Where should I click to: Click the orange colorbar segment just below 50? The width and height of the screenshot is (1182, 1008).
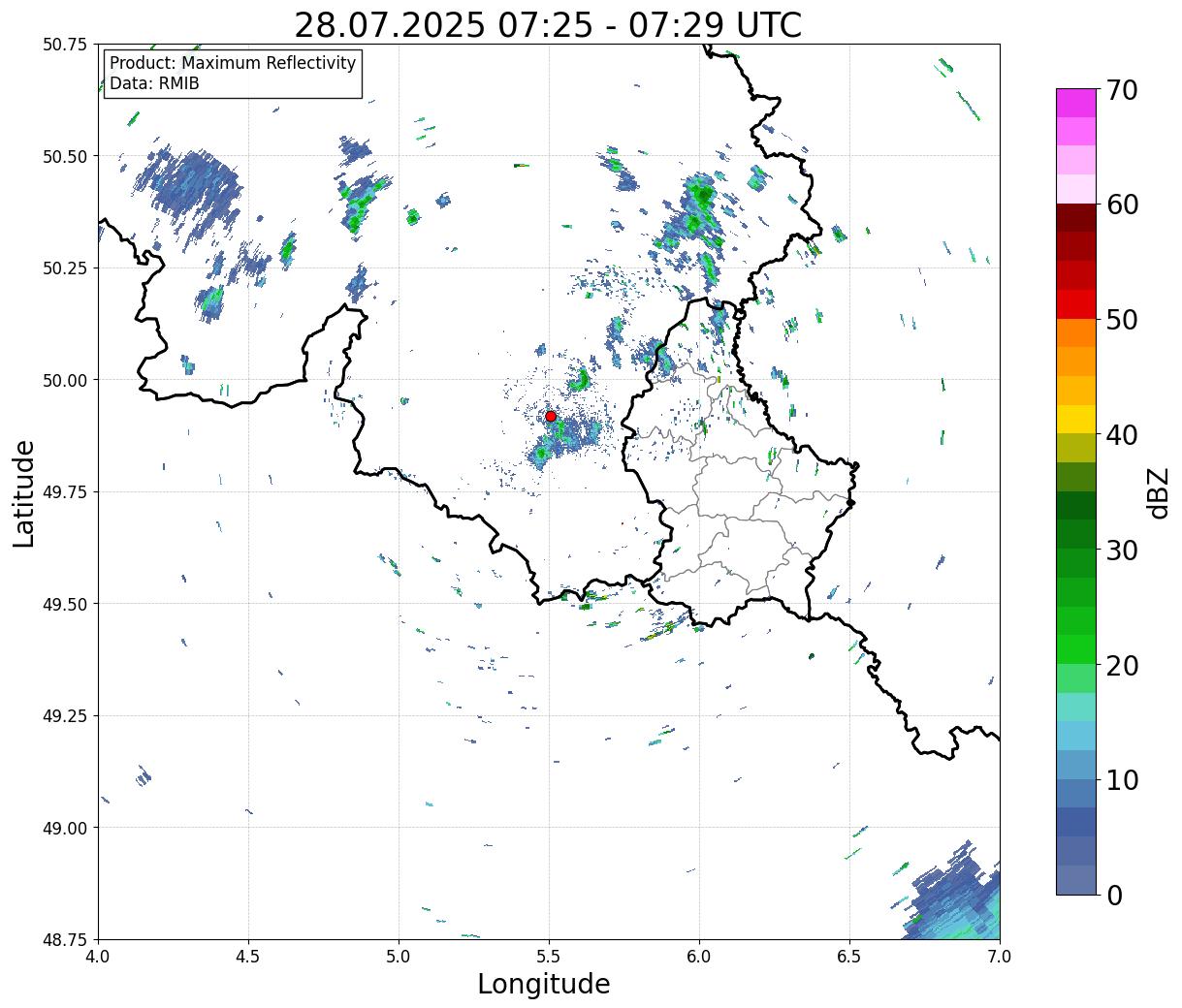(x=1076, y=333)
